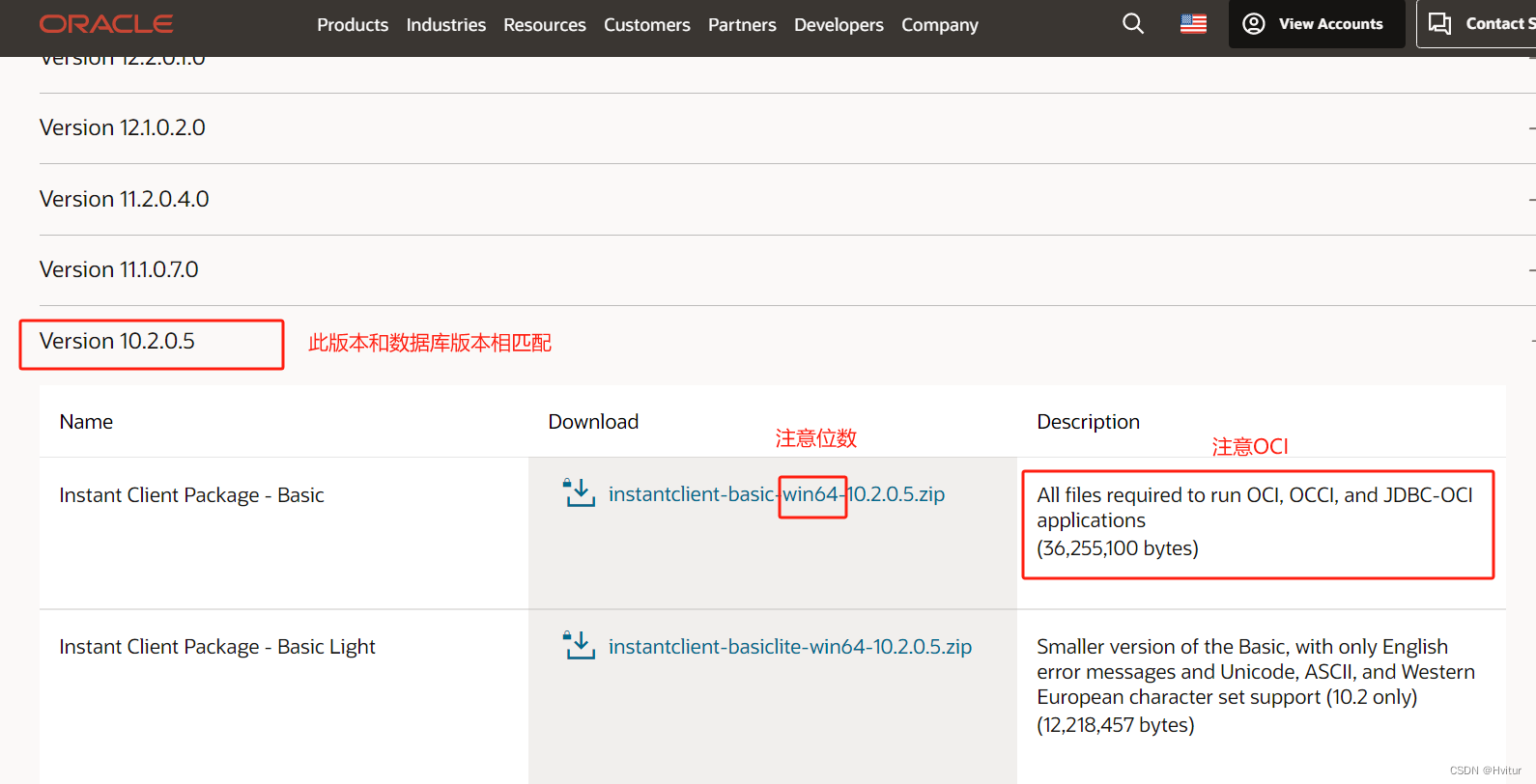Click the Oracle logo
The image size is (1536, 784).
[x=106, y=24]
